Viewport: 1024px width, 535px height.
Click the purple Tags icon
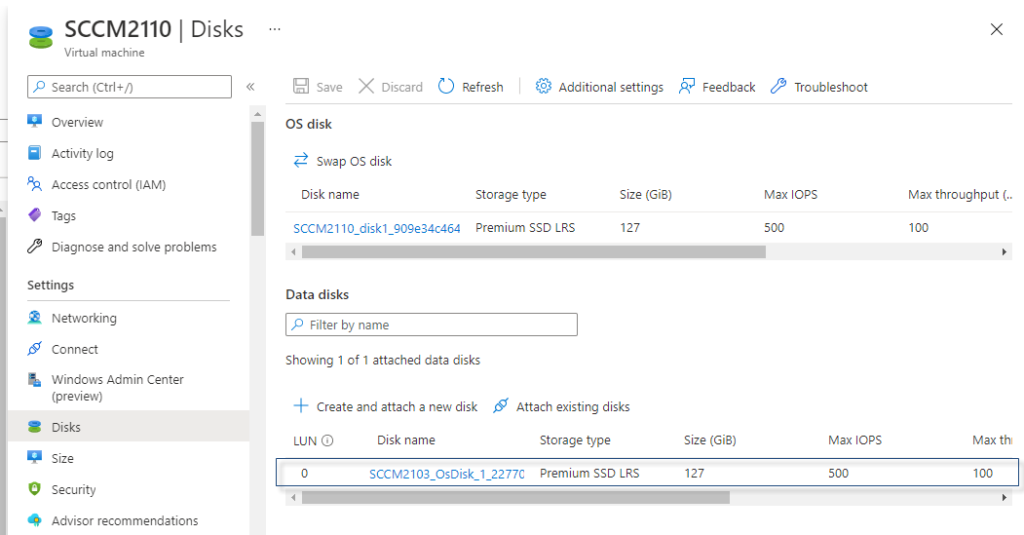35,214
